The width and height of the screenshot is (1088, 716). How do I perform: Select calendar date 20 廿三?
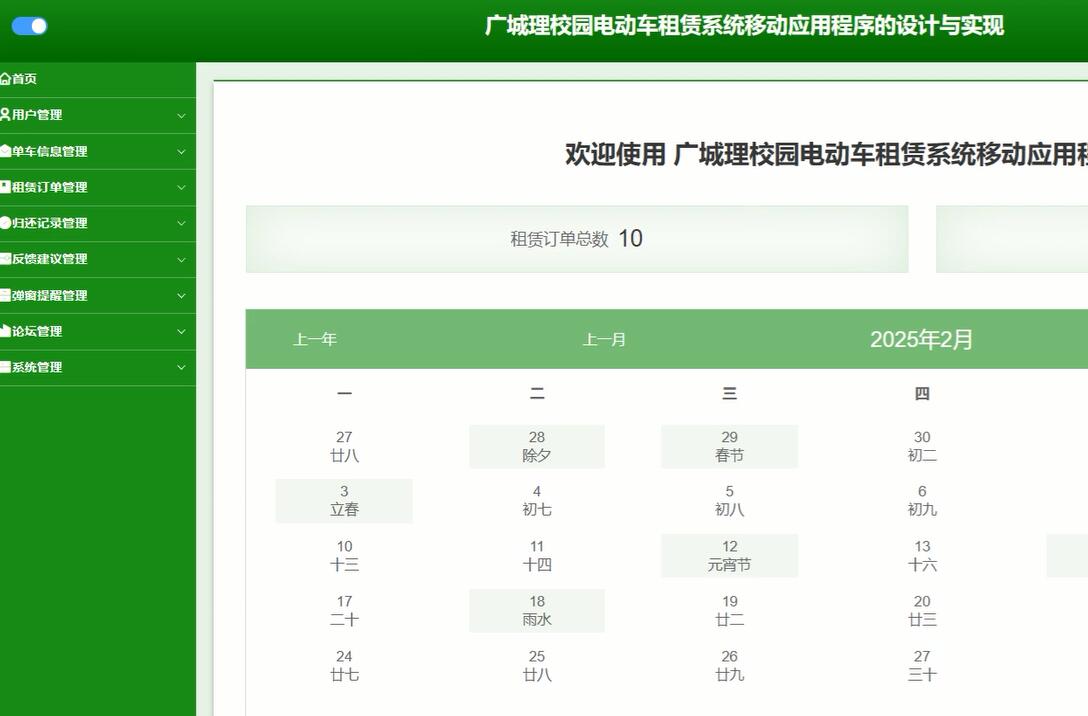(922, 611)
